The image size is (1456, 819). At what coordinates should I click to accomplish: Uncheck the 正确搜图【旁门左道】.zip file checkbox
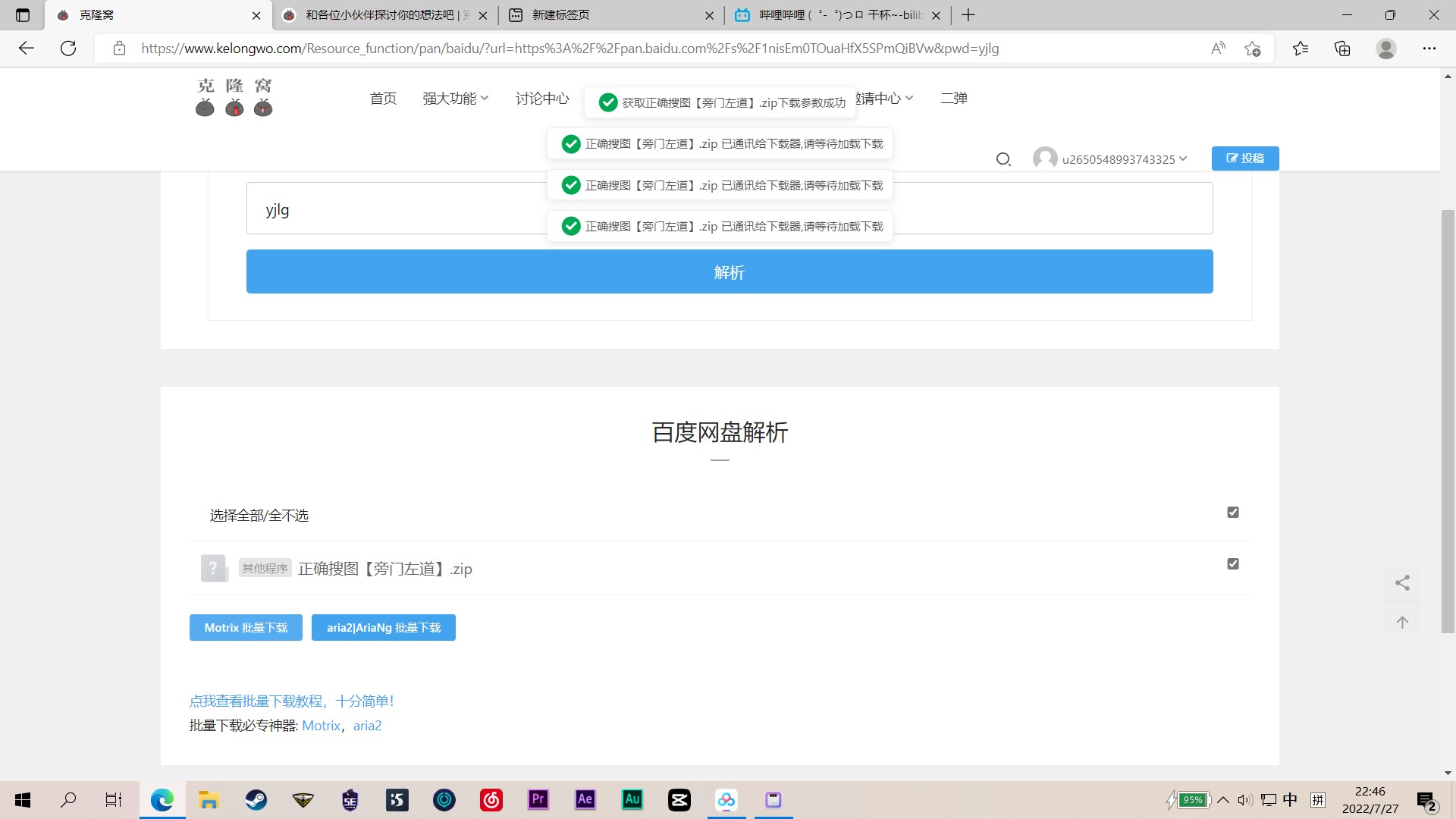coord(1232,564)
